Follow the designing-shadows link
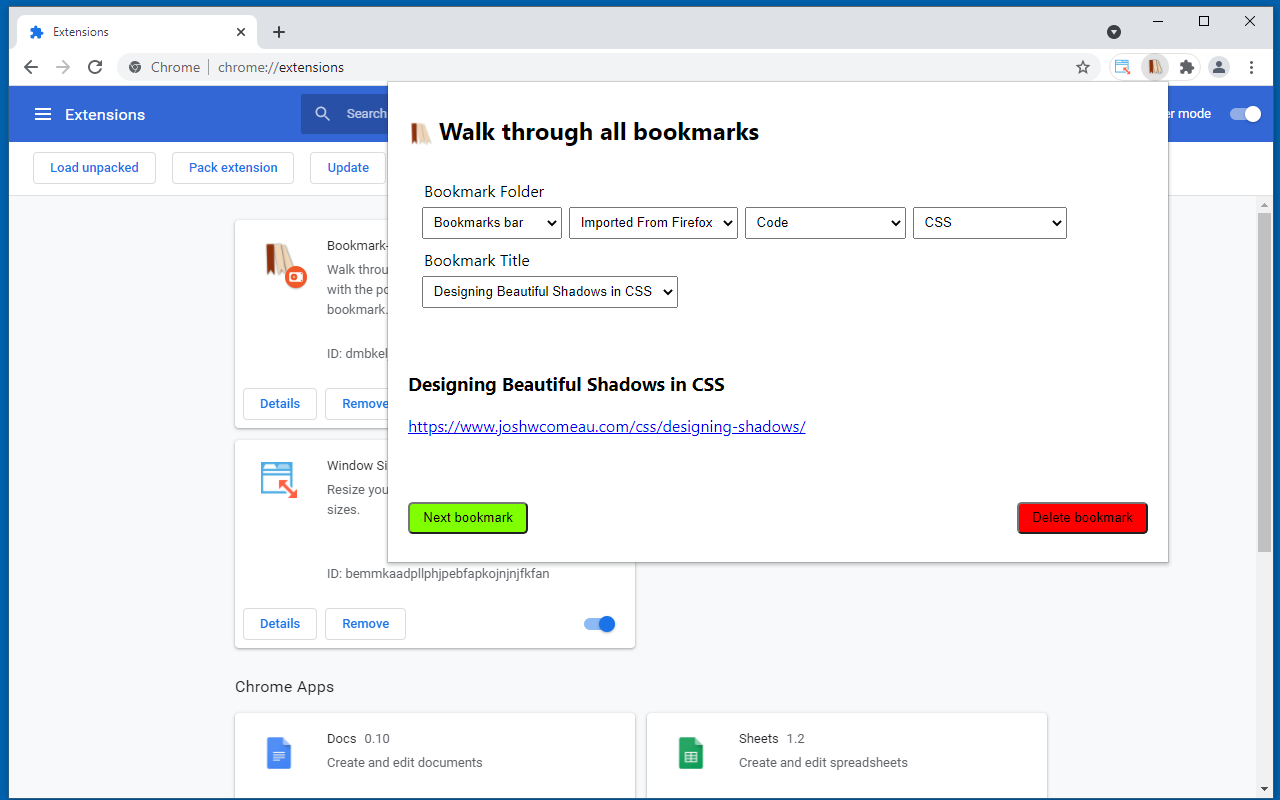The image size is (1280, 800). pos(606,426)
